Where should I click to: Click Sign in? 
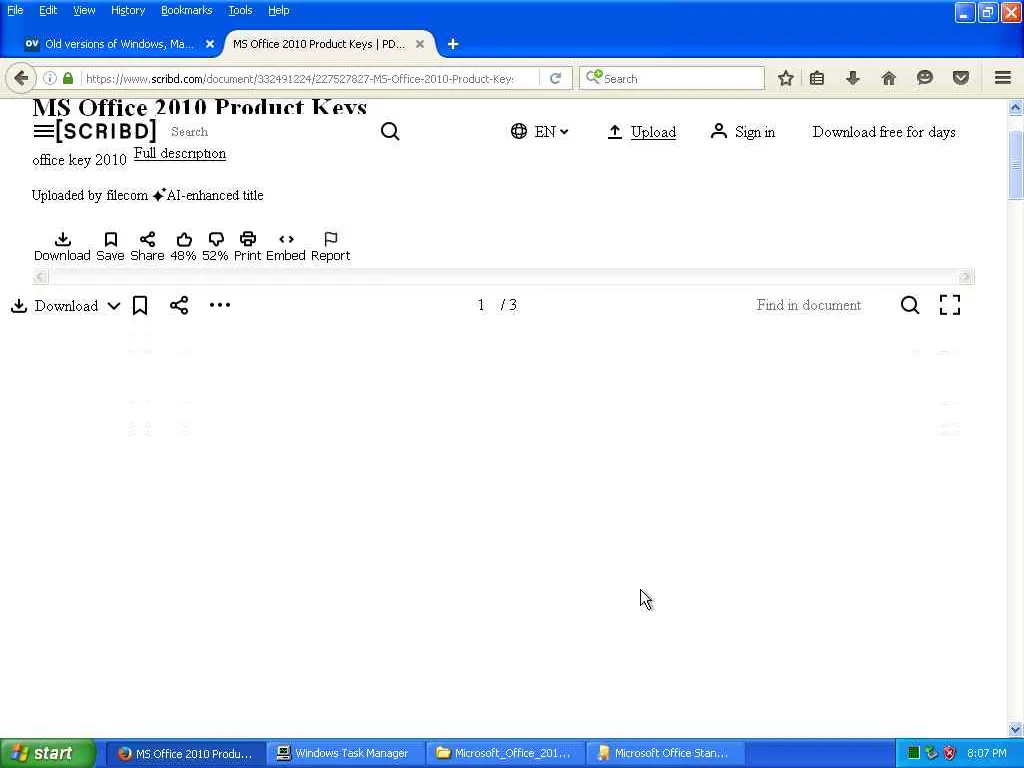point(743,132)
